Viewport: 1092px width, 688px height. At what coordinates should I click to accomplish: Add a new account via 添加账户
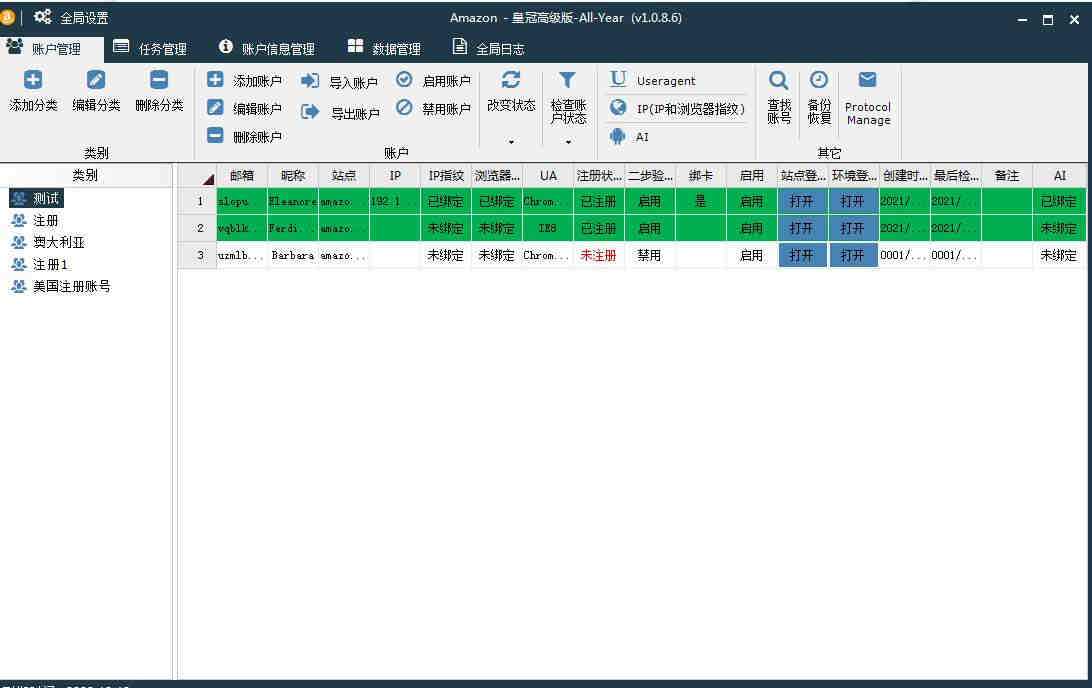point(244,81)
